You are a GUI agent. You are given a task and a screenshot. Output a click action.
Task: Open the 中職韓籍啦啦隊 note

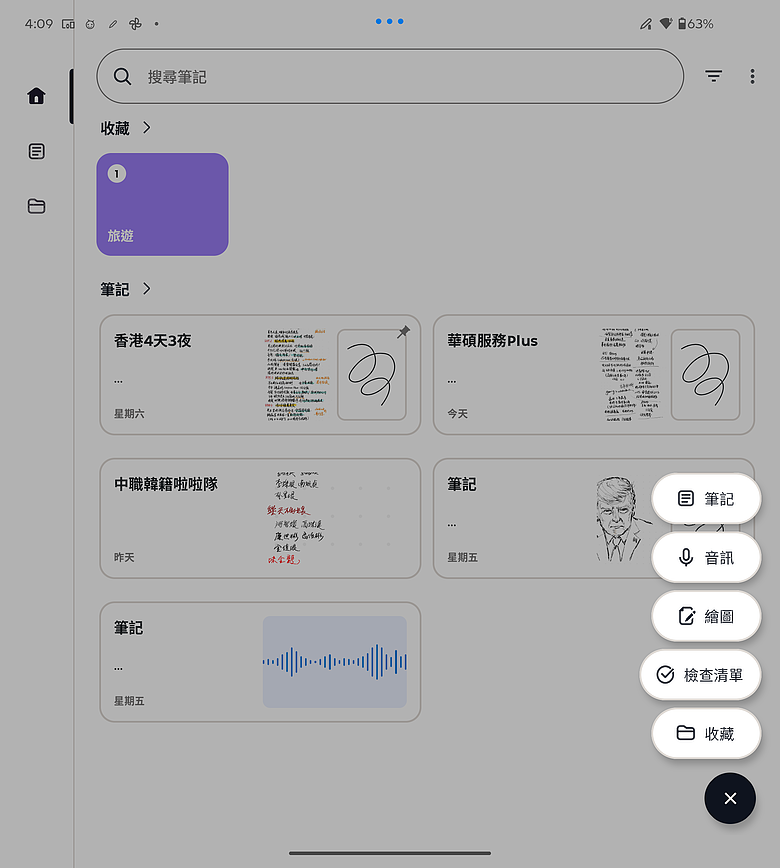260,518
